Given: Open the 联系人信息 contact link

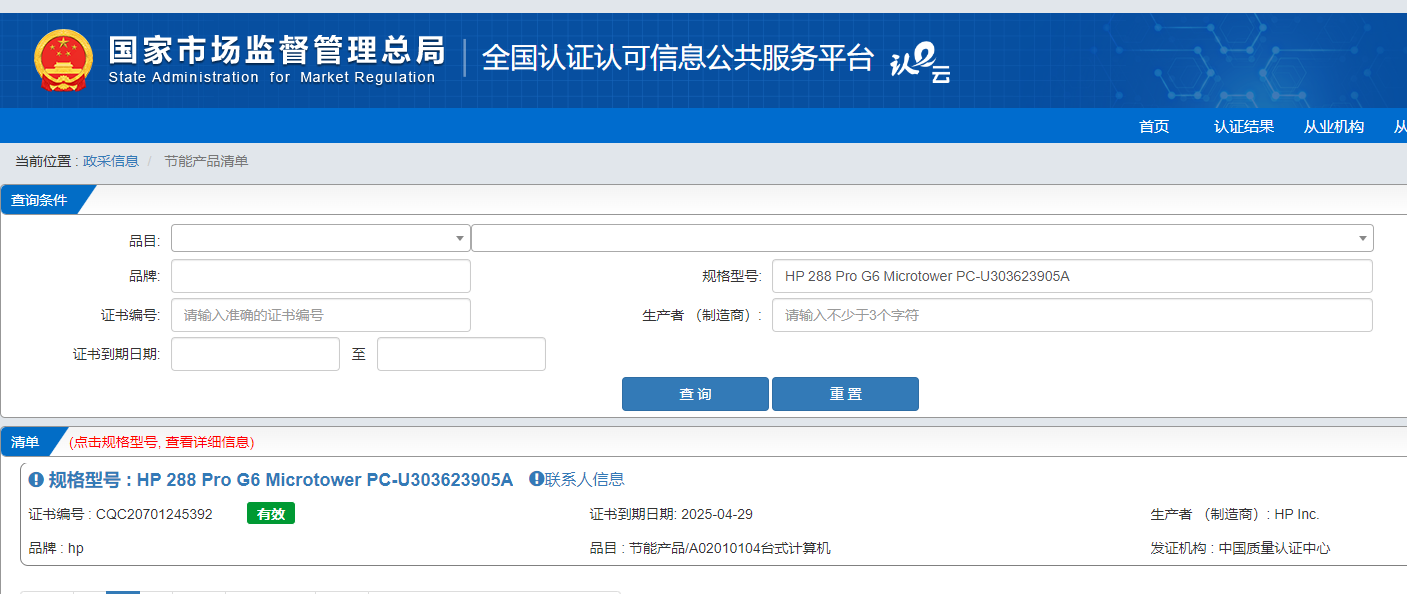Looking at the screenshot, I should (585, 479).
